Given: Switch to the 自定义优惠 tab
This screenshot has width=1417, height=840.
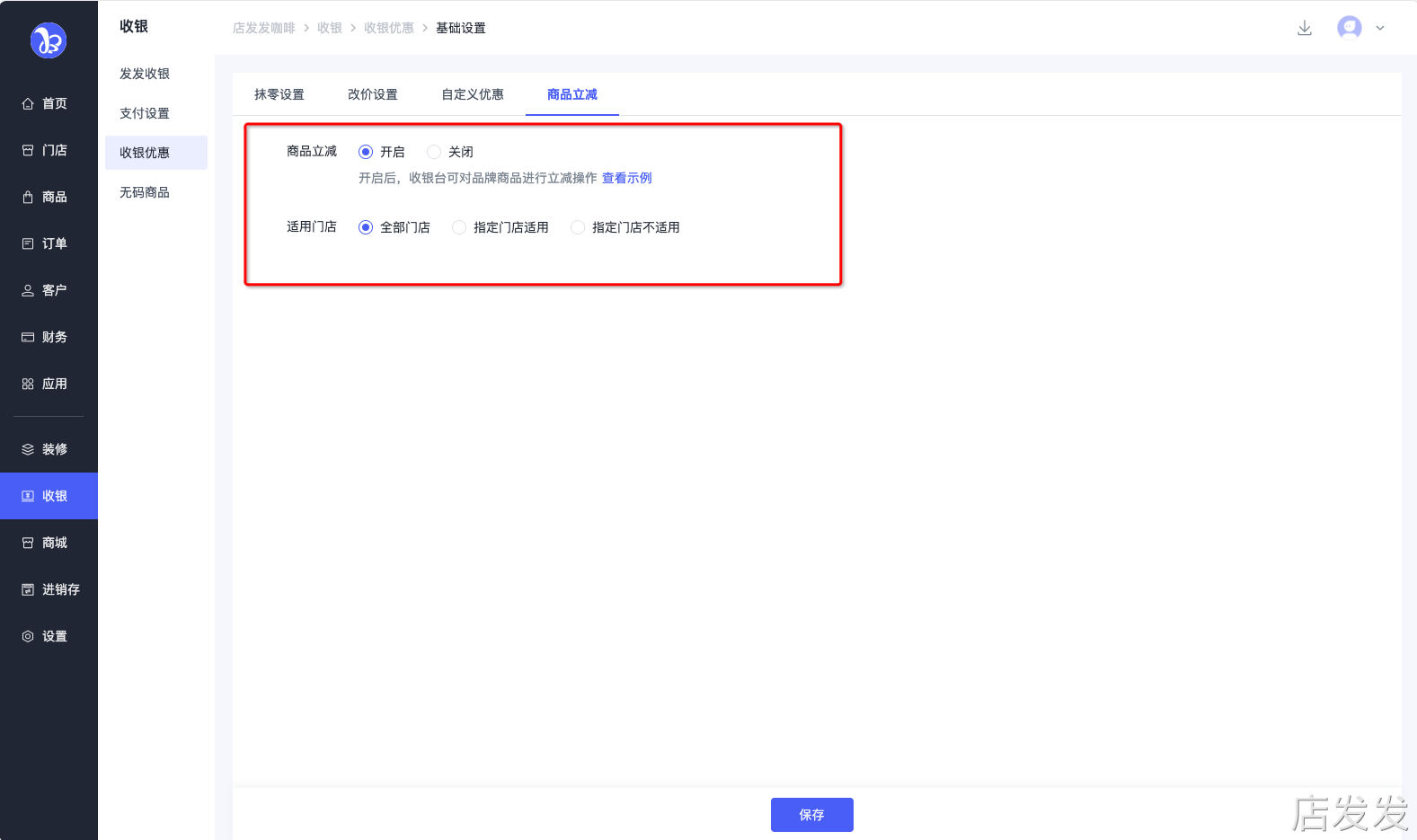Looking at the screenshot, I should pos(473,94).
